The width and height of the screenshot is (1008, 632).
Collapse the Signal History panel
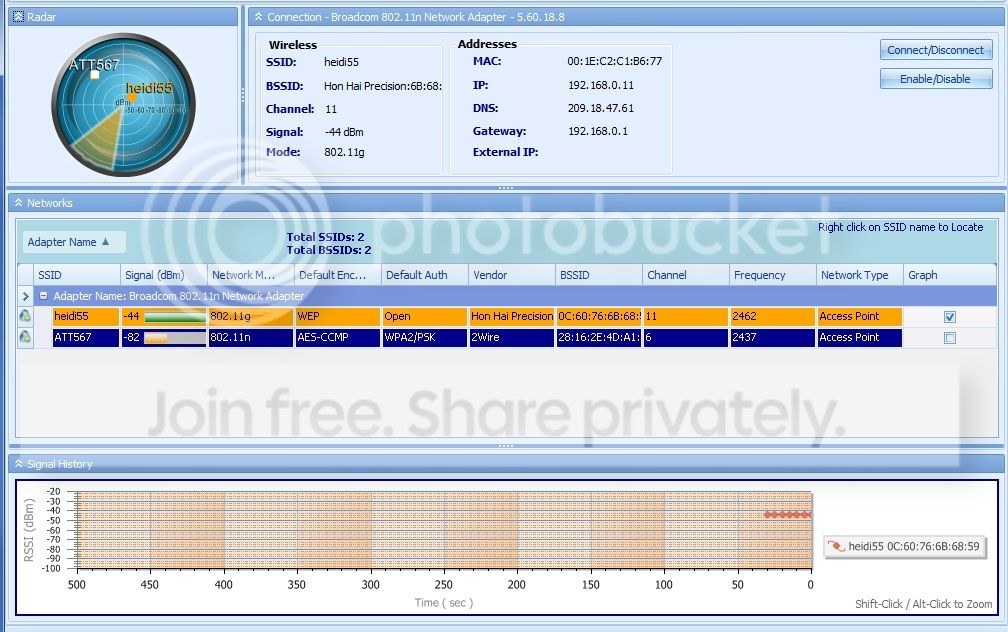[x=18, y=464]
